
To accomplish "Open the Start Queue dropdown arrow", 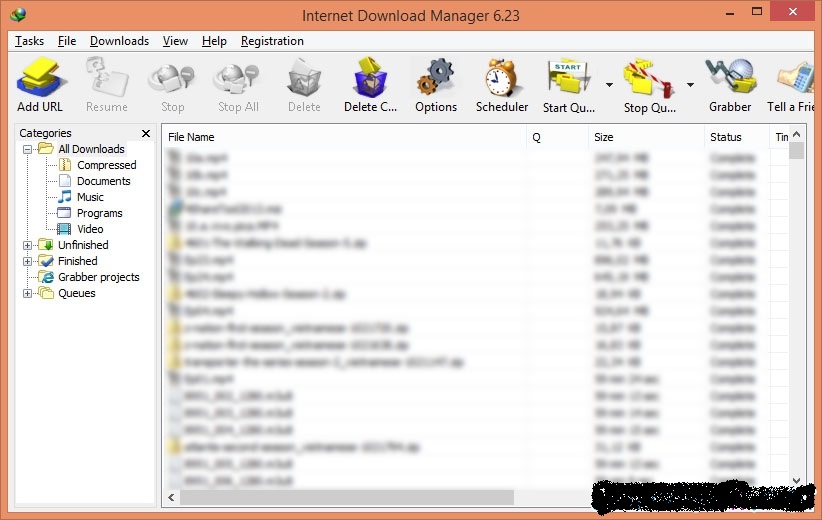I will [x=609, y=85].
